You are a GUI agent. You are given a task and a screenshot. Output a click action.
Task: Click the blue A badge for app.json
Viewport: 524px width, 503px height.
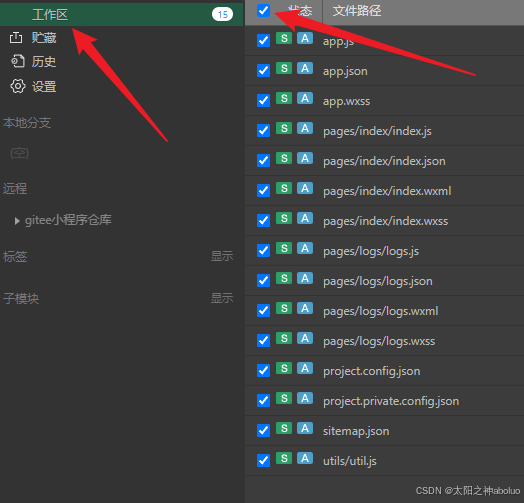point(305,69)
